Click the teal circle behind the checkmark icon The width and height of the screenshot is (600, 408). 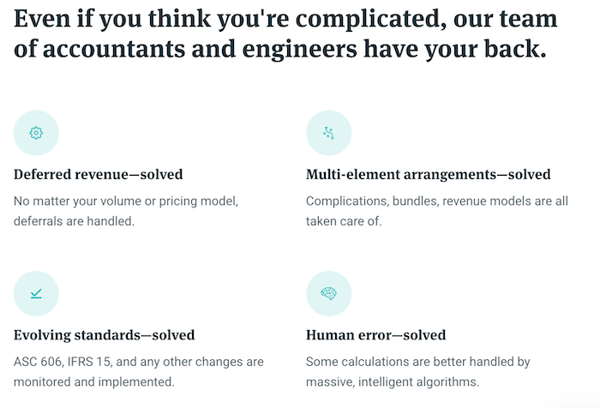click(x=36, y=294)
